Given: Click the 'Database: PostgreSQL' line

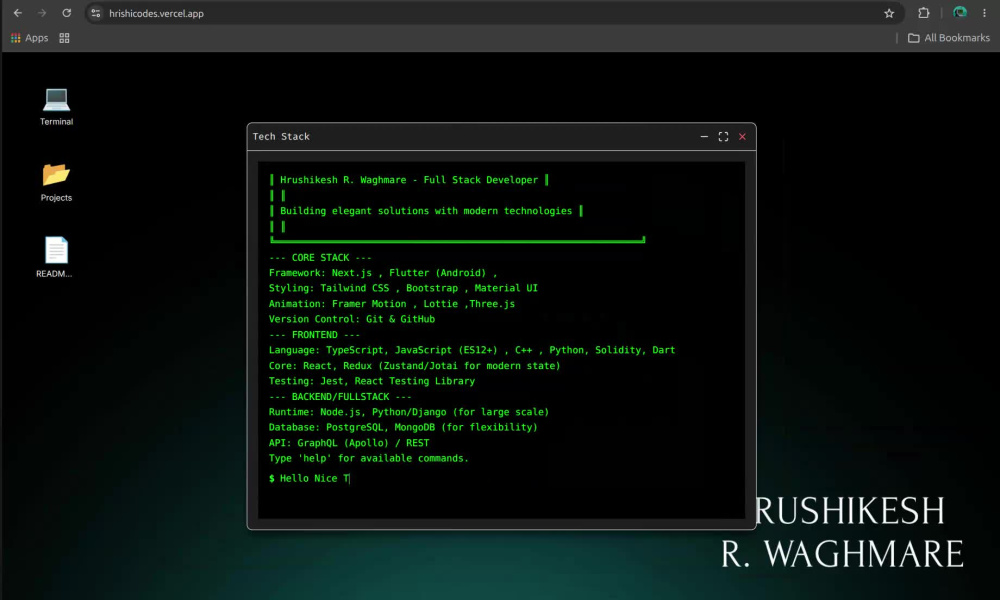Looking at the screenshot, I should pyautogui.click(x=403, y=427).
